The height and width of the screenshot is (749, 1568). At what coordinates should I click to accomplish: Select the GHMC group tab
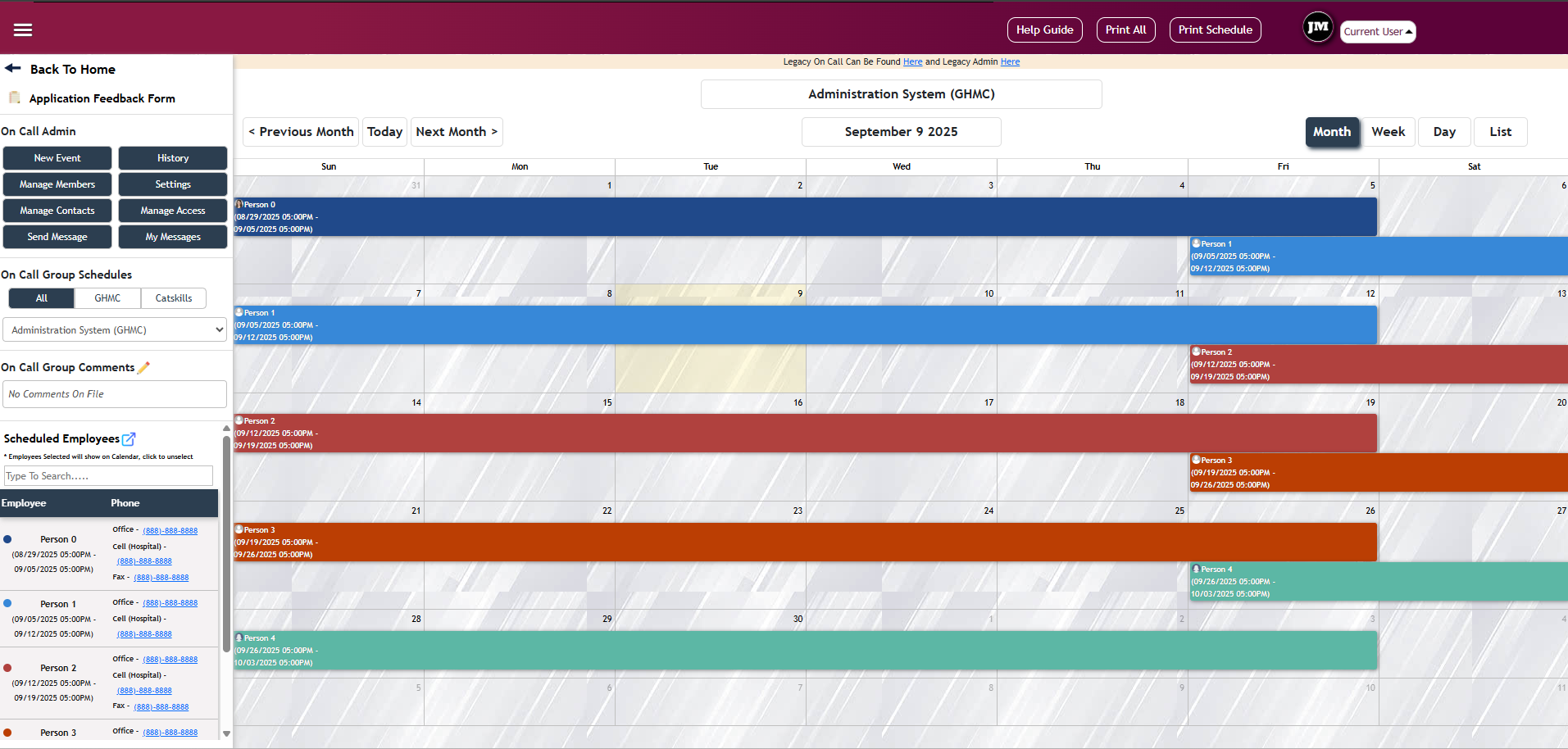[x=107, y=298]
